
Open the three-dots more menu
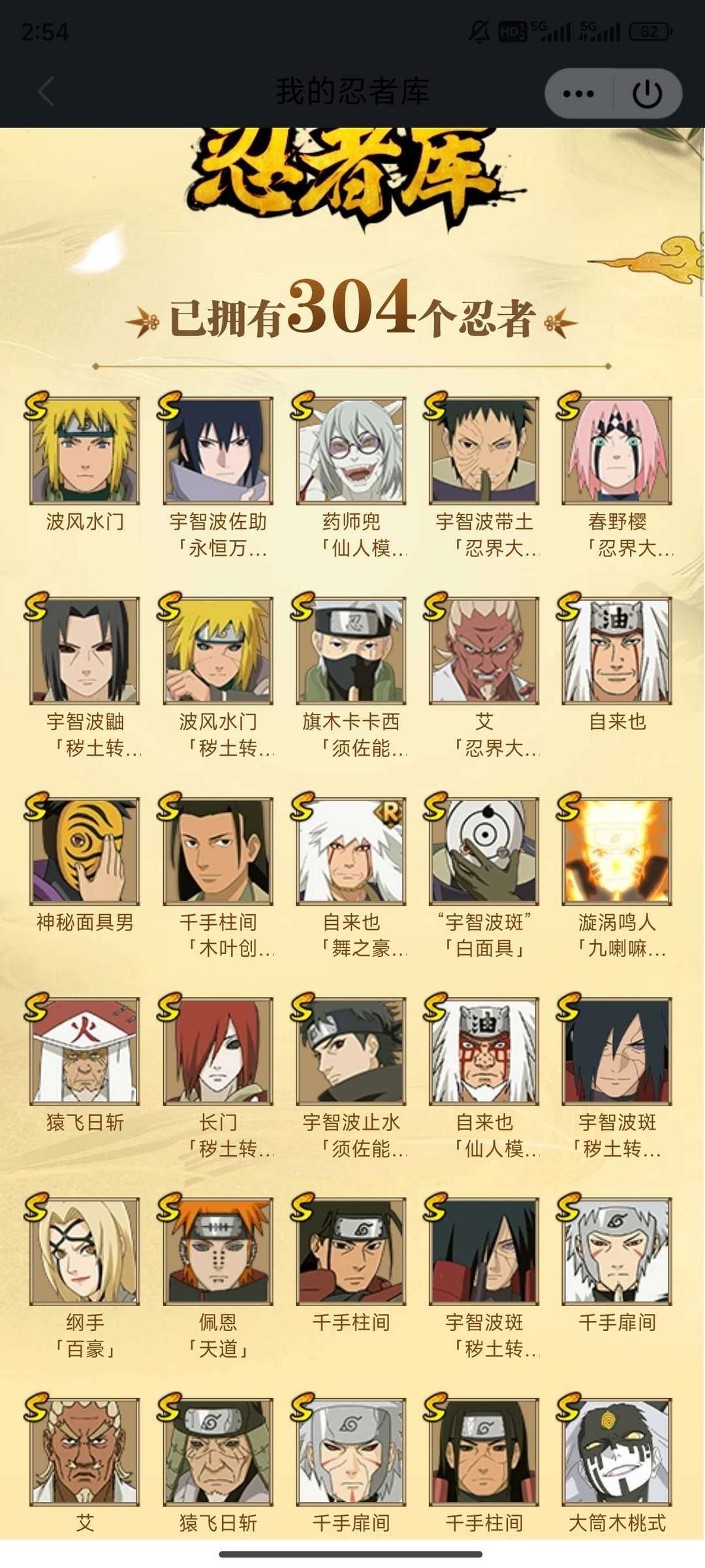tap(578, 94)
